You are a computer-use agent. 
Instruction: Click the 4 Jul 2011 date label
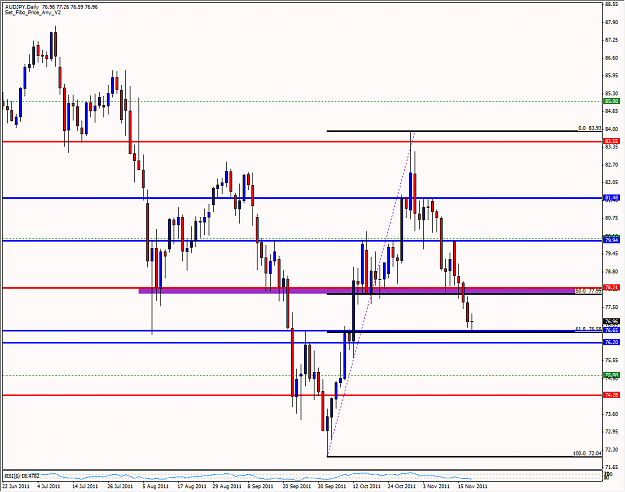point(48,486)
